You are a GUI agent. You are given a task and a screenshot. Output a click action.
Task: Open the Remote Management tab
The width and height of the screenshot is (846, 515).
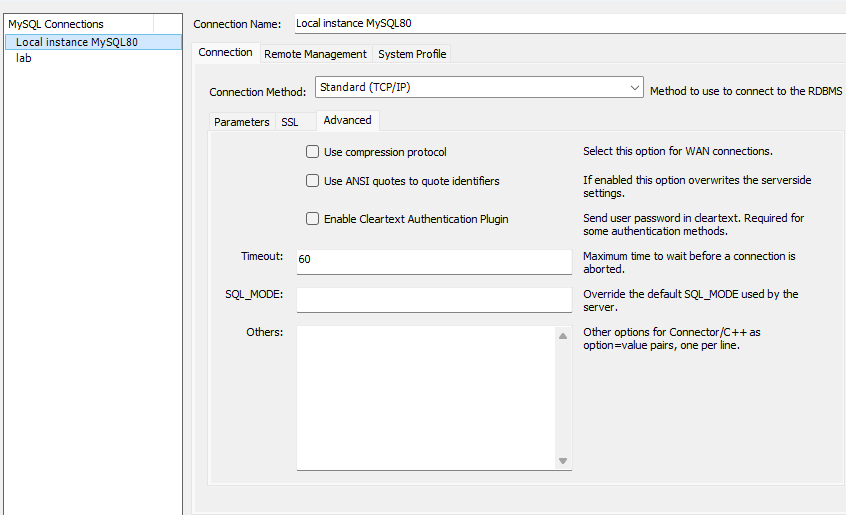tap(315, 54)
